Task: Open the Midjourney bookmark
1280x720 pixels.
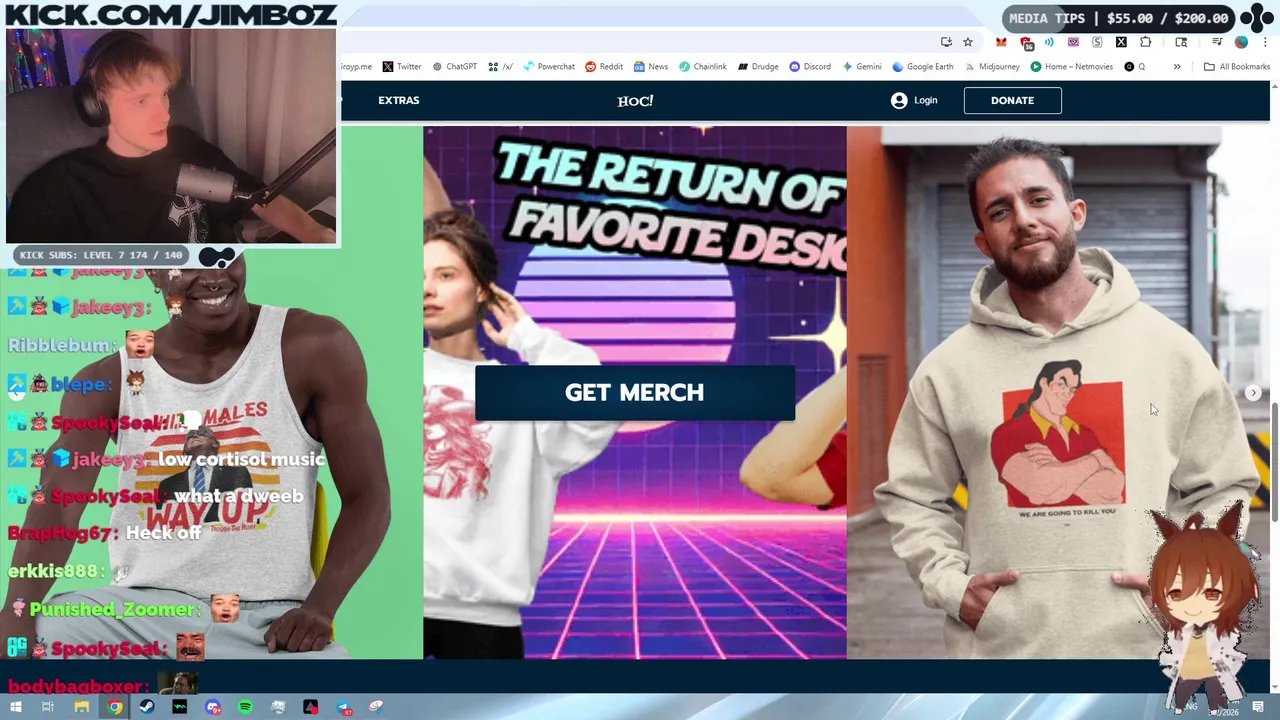Action: coord(992,67)
